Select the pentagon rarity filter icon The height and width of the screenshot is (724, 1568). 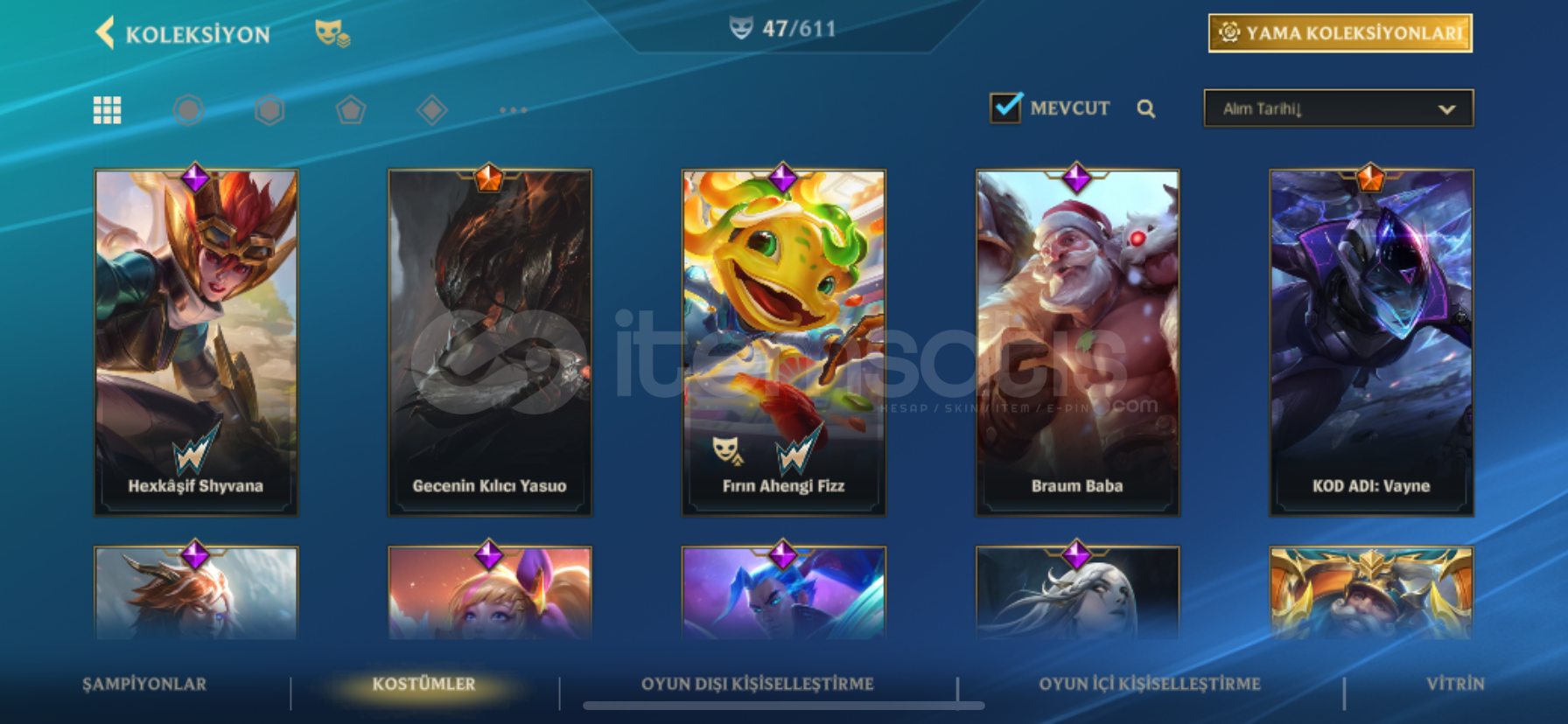[351, 110]
